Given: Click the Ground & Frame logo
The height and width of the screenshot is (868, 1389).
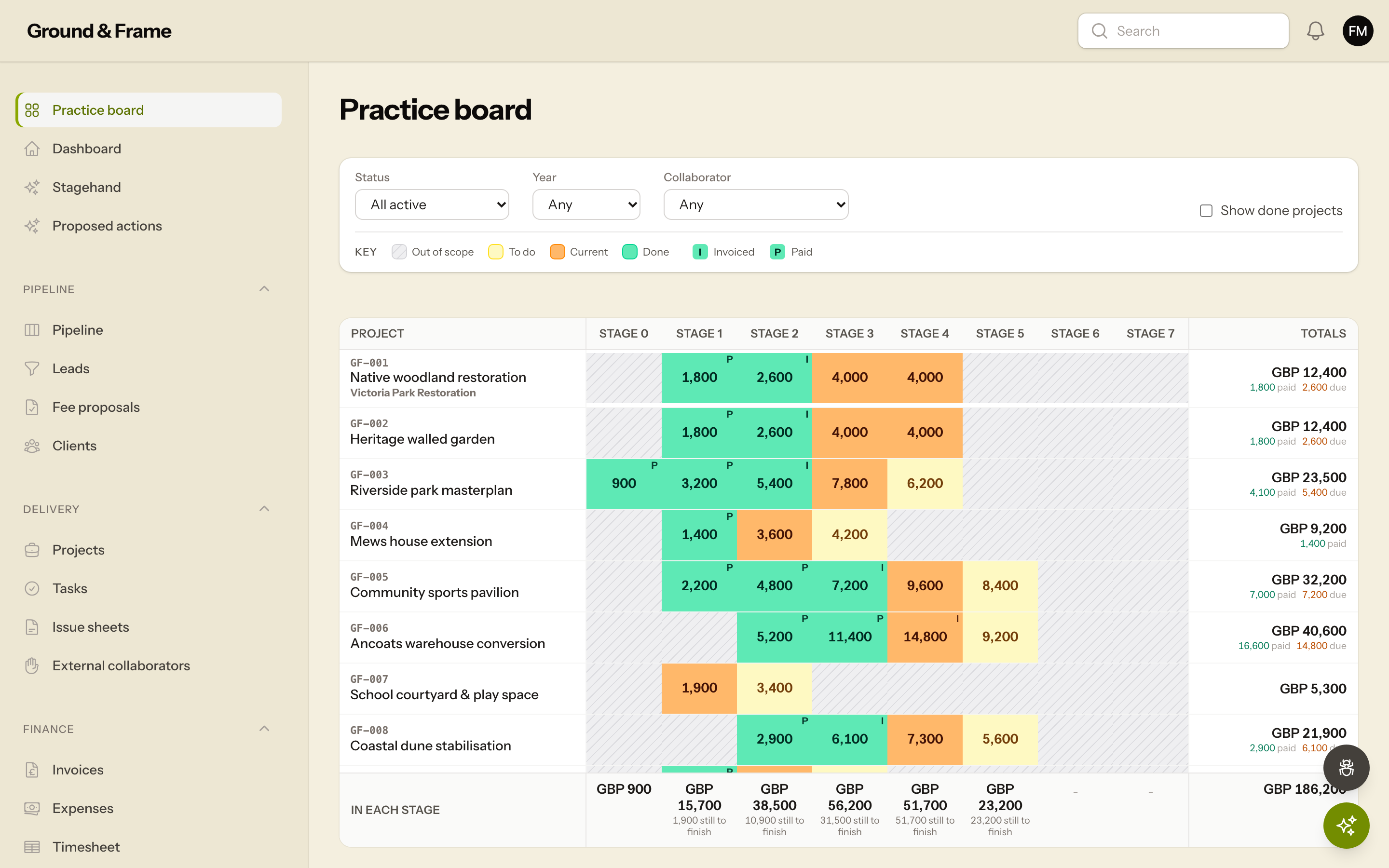Looking at the screenshot, I should [x=99, y=31].
